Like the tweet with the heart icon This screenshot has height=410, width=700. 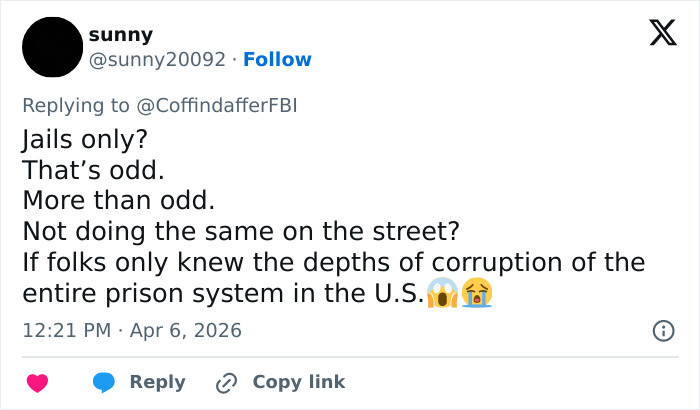[38, 382]
